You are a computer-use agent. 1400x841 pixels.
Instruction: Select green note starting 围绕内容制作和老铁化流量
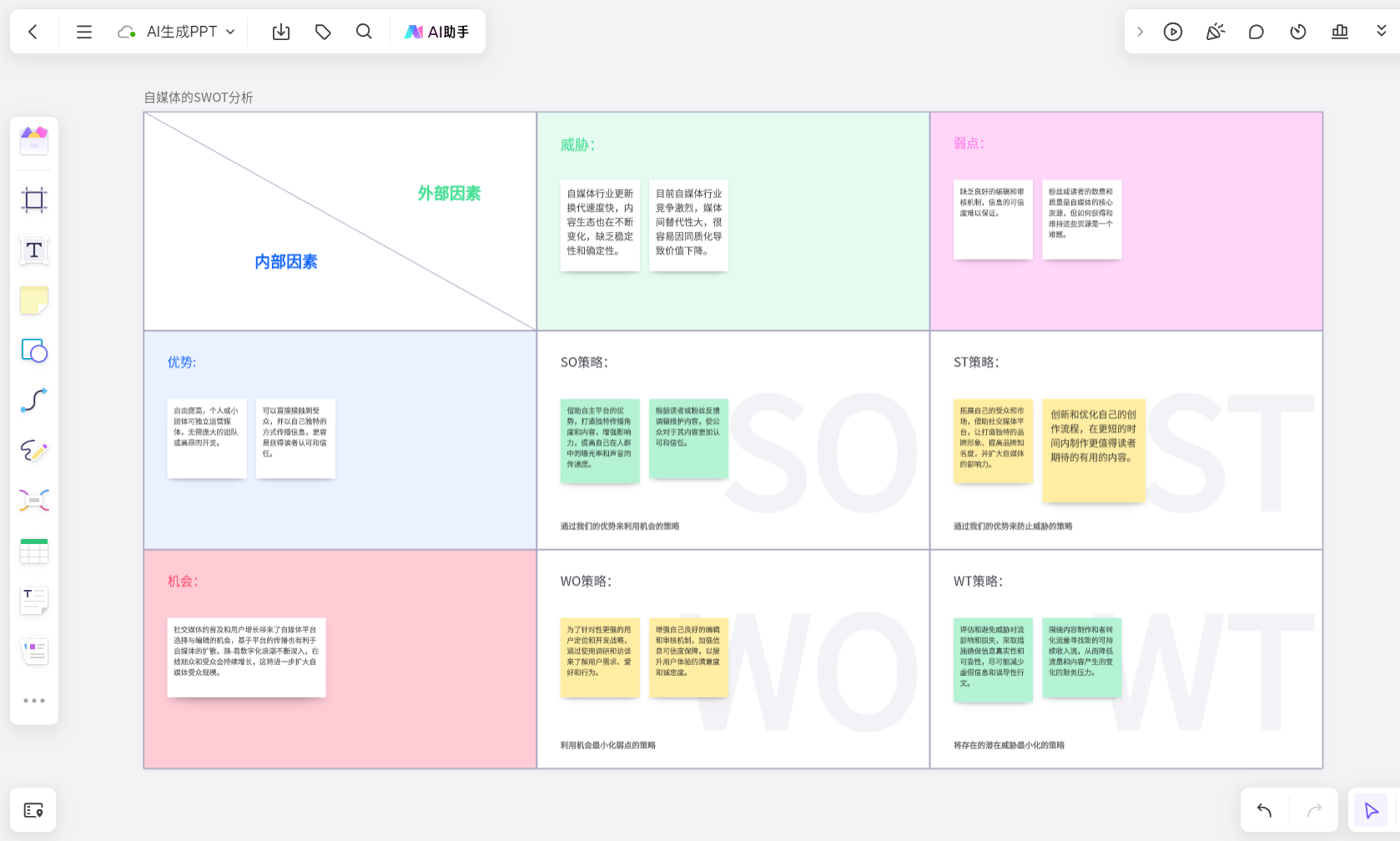point(1081,657)
